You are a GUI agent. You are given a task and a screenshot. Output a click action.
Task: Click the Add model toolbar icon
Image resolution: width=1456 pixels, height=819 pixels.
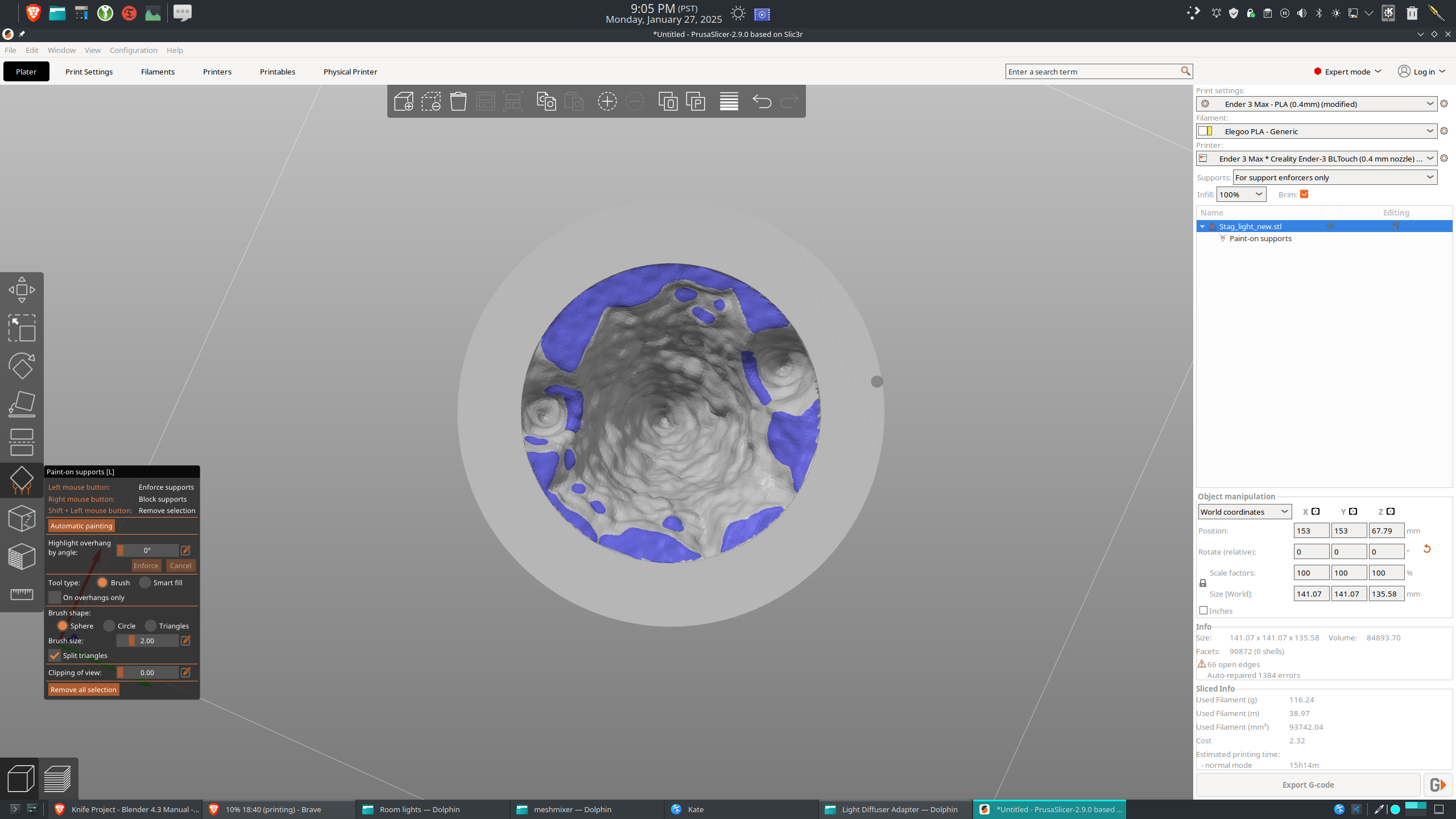(403, 101)
